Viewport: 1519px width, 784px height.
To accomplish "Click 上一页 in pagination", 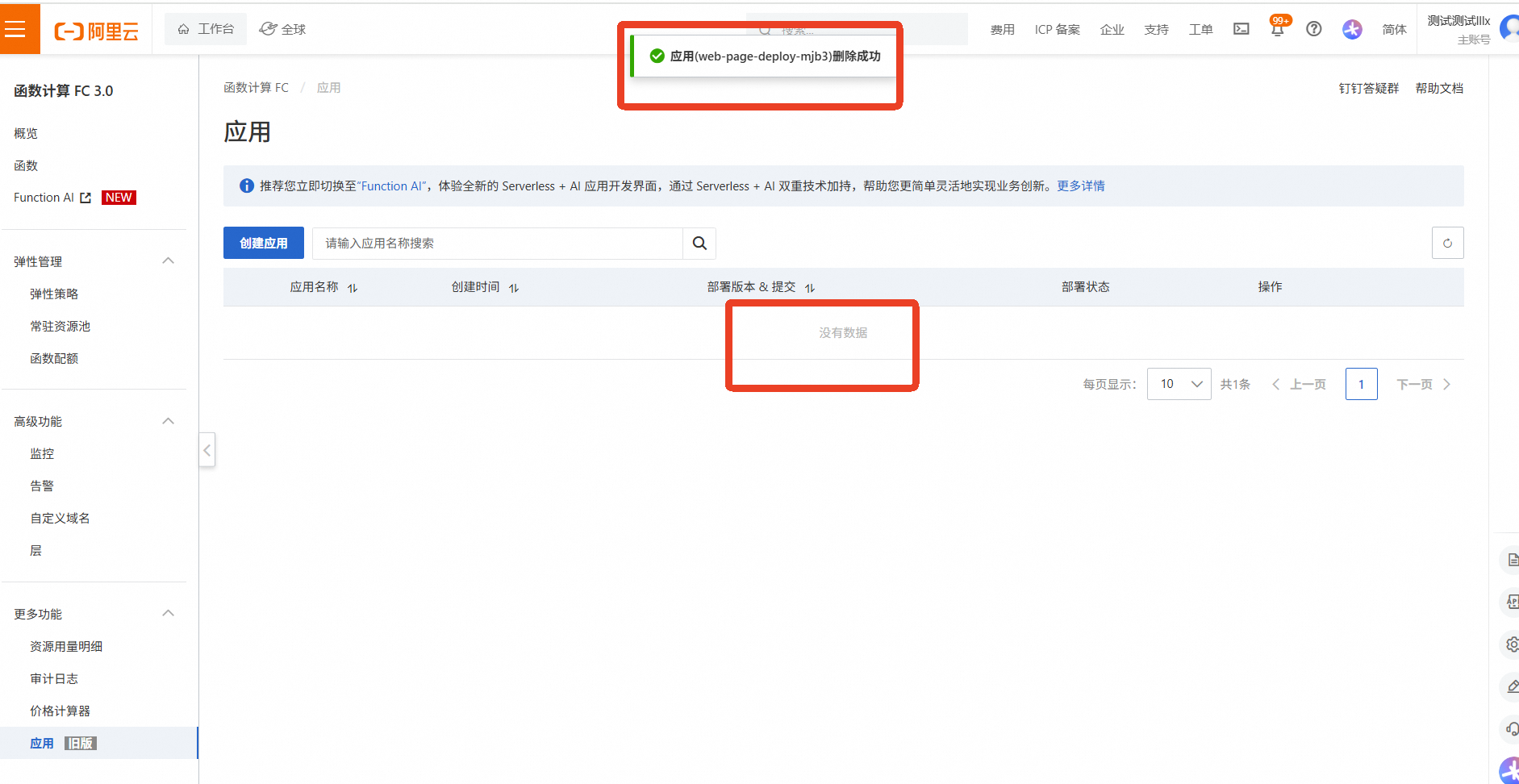I will click(1300, 384).
